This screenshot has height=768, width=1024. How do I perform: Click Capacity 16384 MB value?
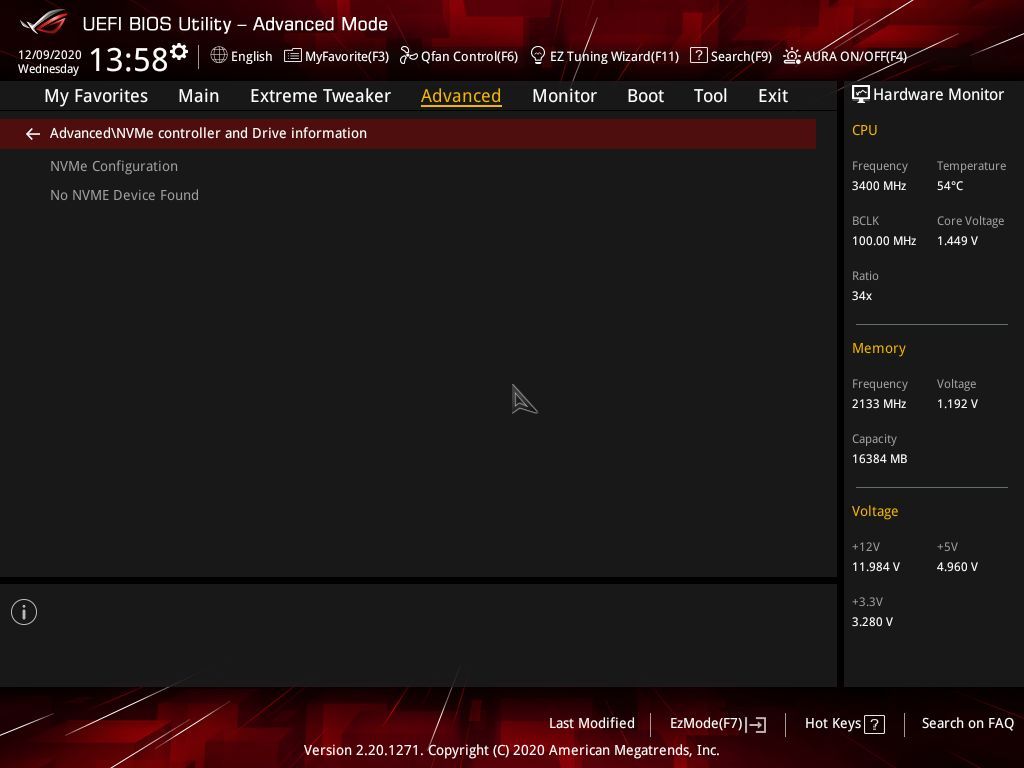[880, 459]
